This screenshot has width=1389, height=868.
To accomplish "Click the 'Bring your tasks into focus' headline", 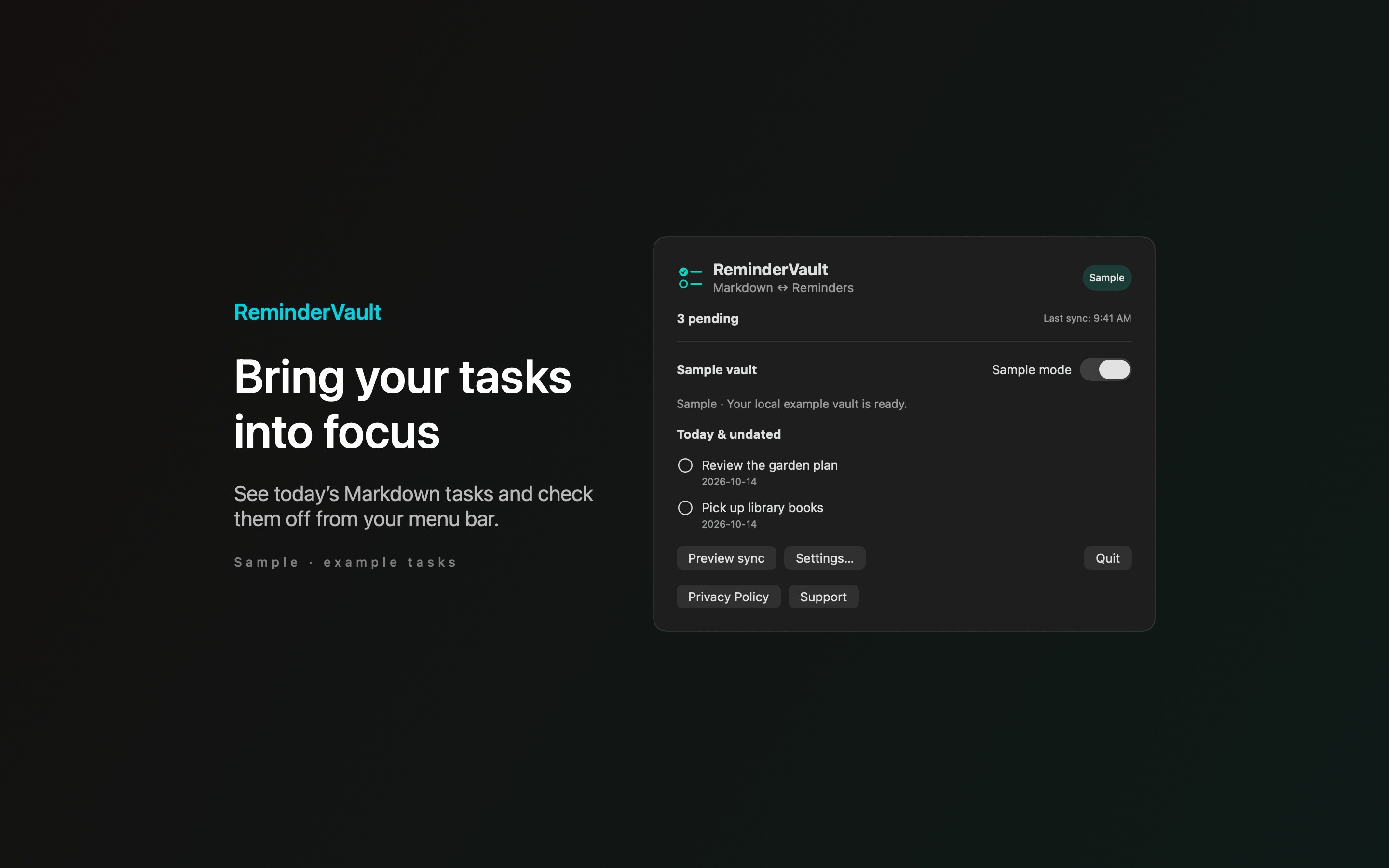I will 402,404.
